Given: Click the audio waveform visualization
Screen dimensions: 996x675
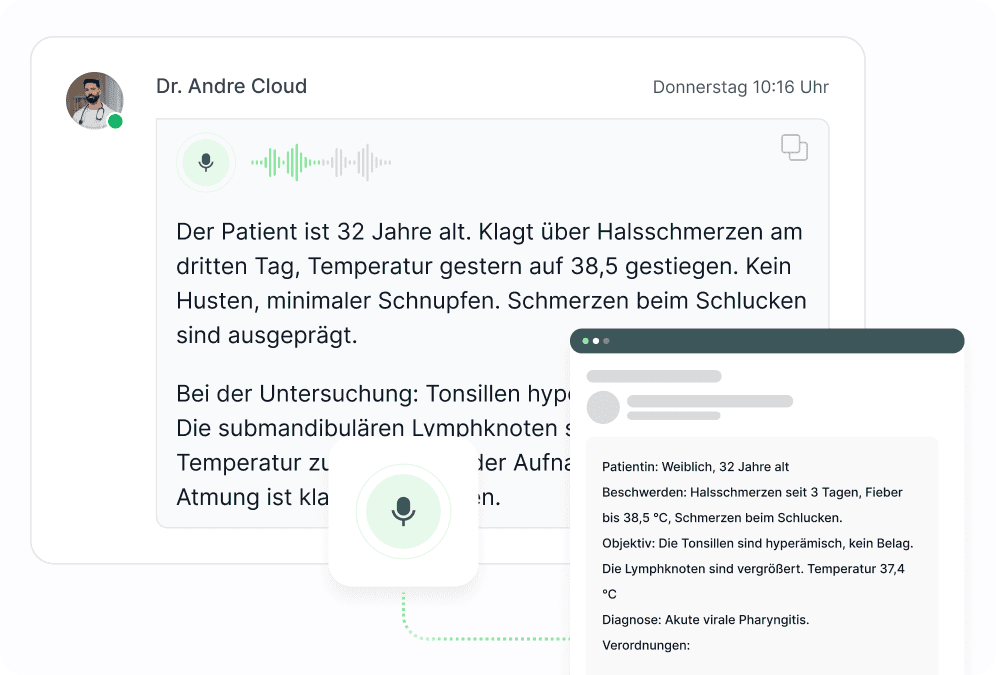Looking at the screenshot, I should [x=320, y=161].
